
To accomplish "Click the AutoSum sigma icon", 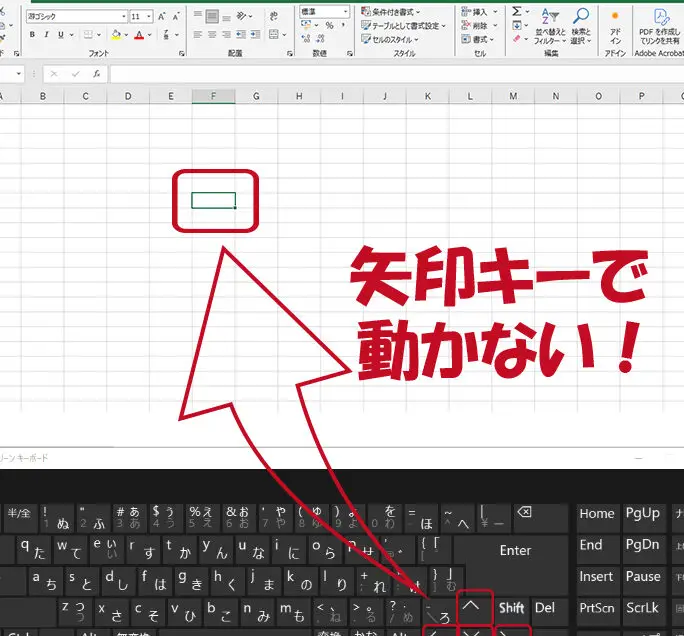I will click(517, 11).
